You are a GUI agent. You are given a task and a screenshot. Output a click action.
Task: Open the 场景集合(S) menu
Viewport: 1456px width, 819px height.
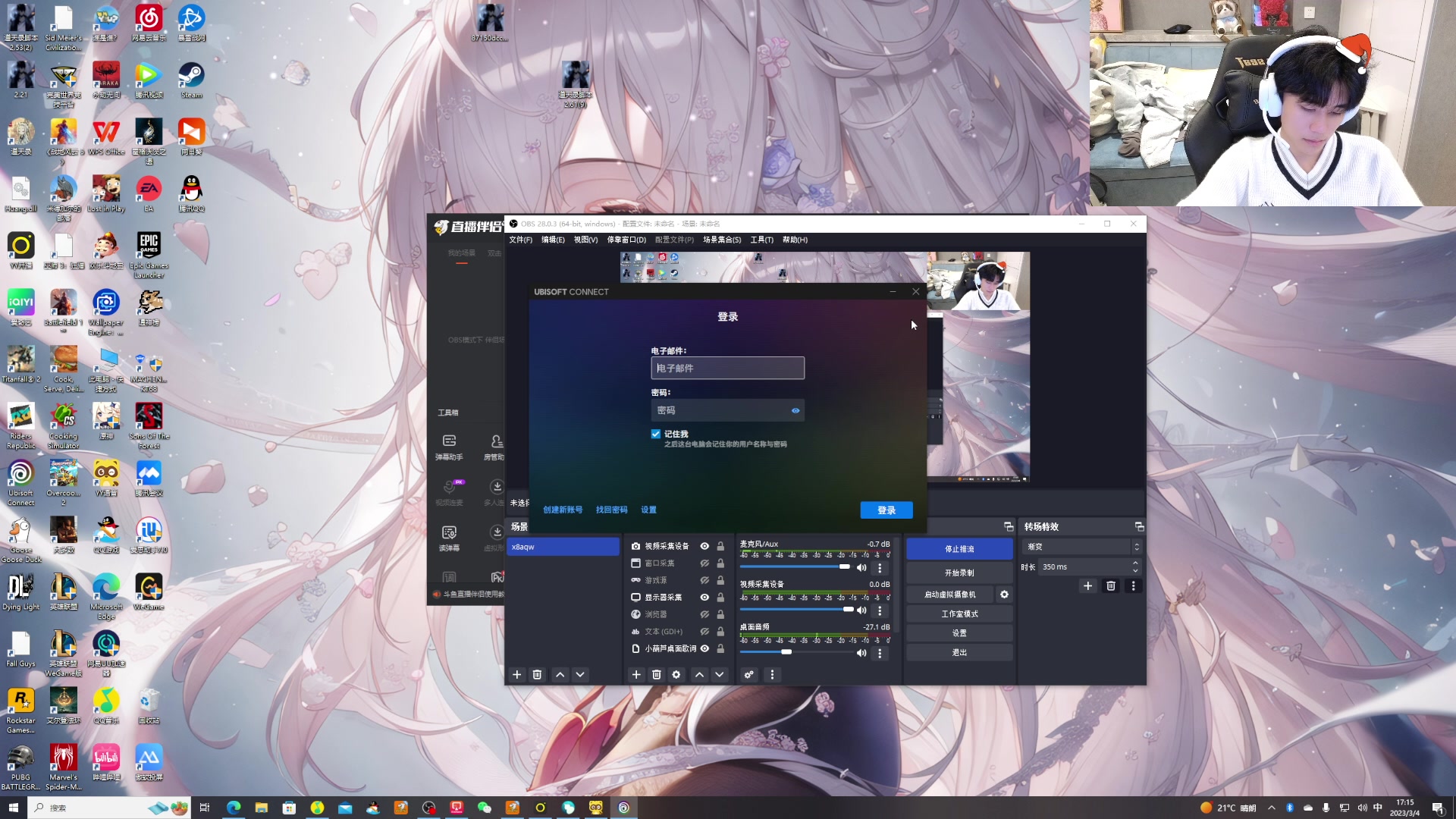point(721,240)
